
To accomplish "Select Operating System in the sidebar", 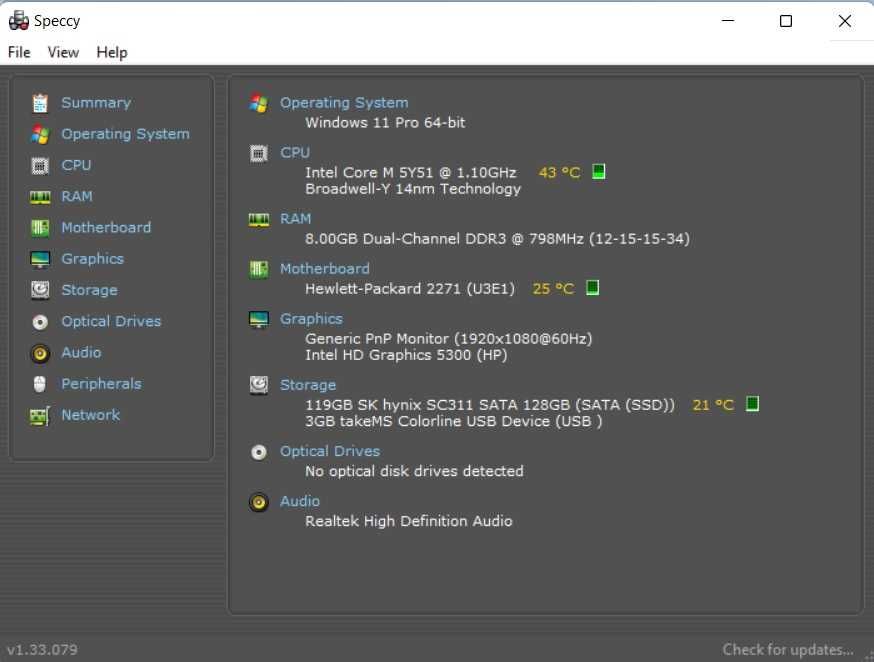I will coord(125,134).
